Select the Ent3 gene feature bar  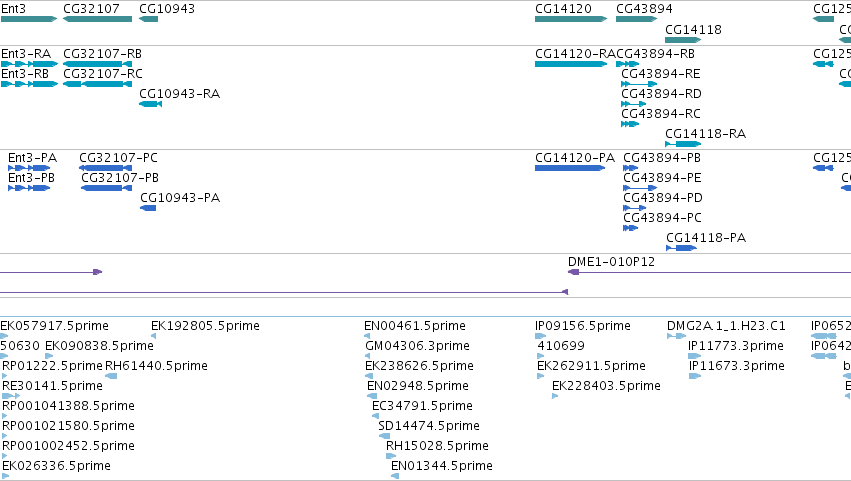[29, 19]
